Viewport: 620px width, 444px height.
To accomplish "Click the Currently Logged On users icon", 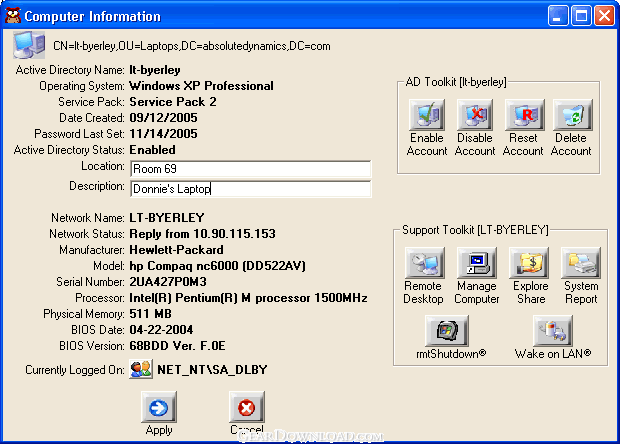I will click(141, 369).
